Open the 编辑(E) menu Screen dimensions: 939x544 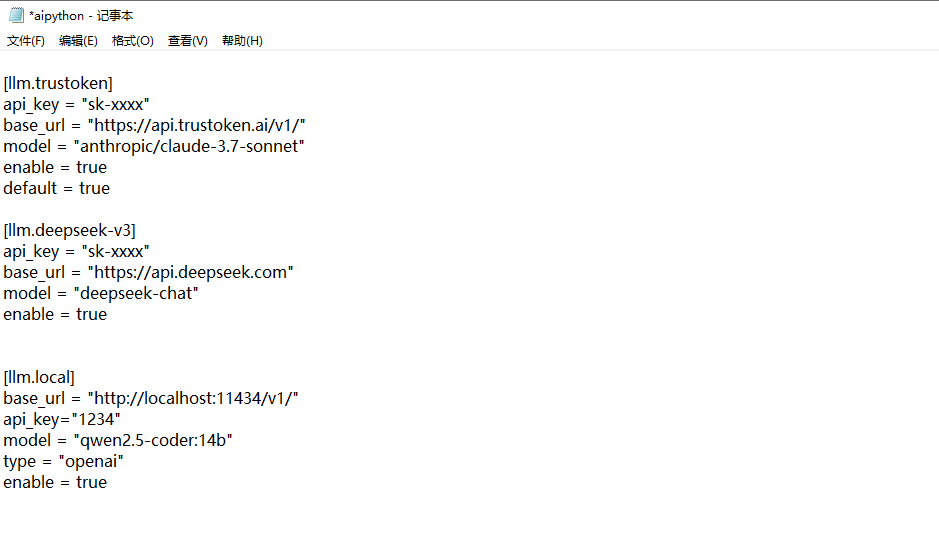(x=78, y=41)
